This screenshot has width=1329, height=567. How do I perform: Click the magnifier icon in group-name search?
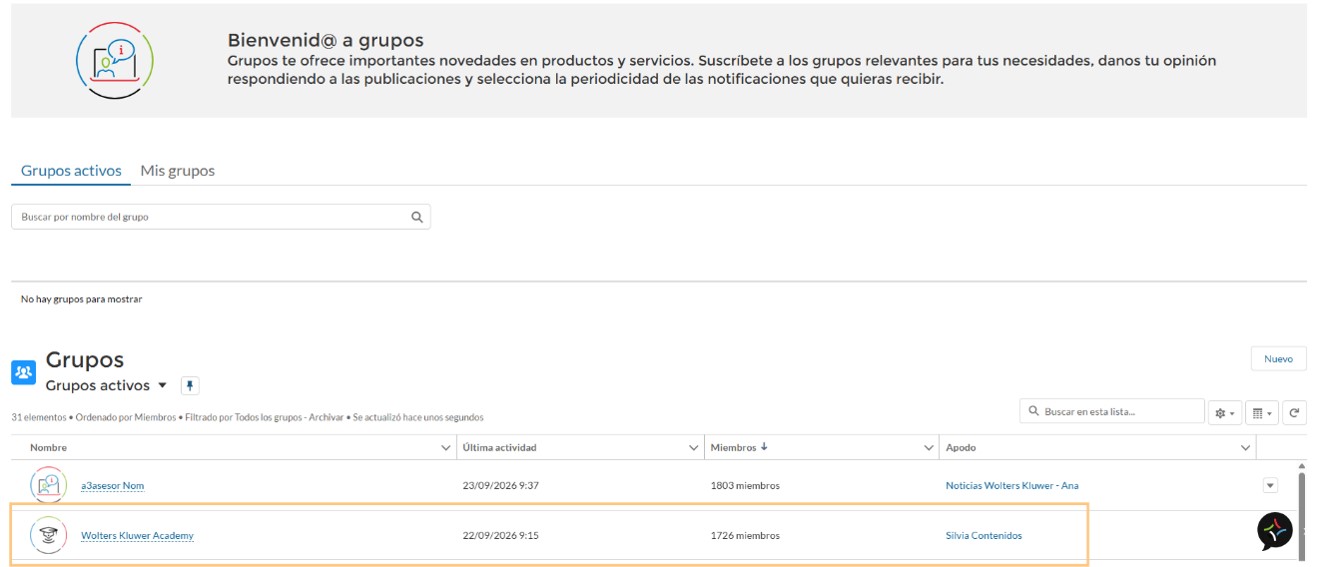point(417,217)
